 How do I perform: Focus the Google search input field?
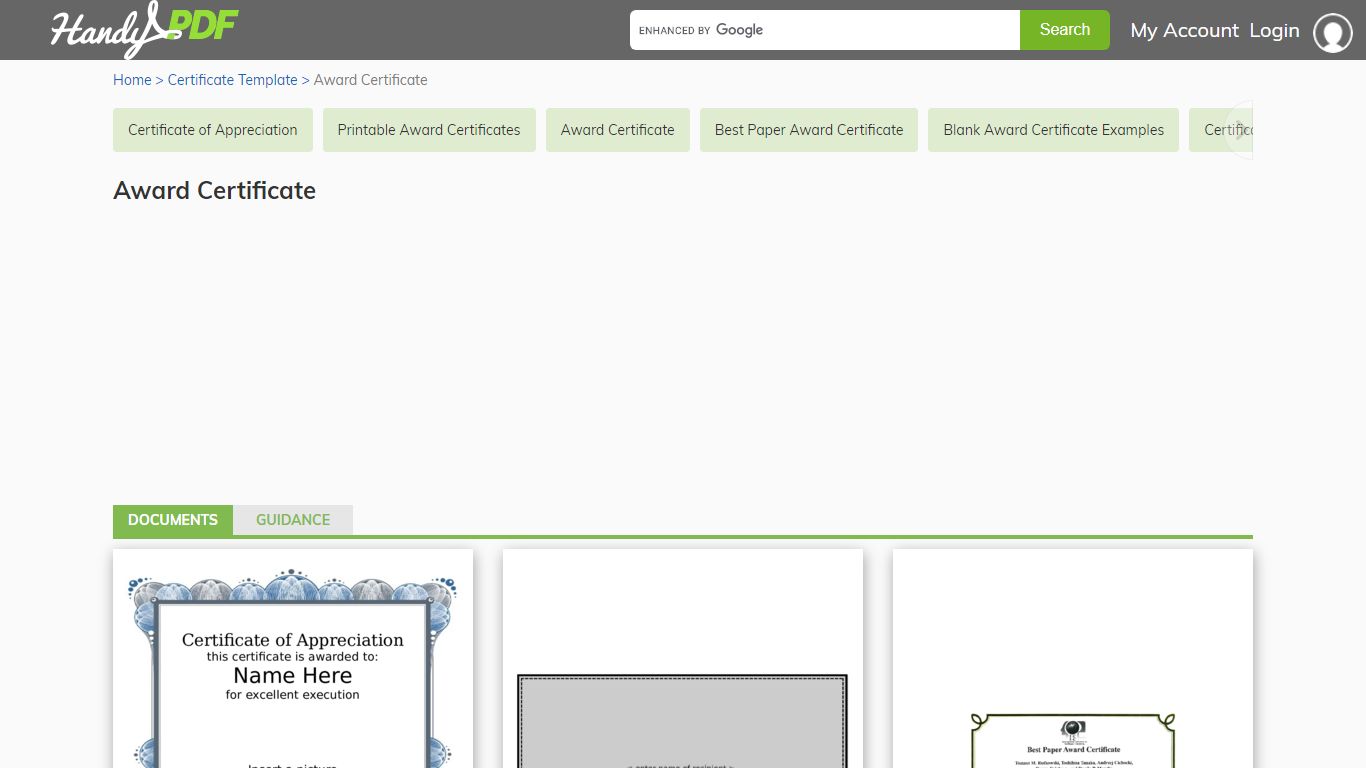825,30
